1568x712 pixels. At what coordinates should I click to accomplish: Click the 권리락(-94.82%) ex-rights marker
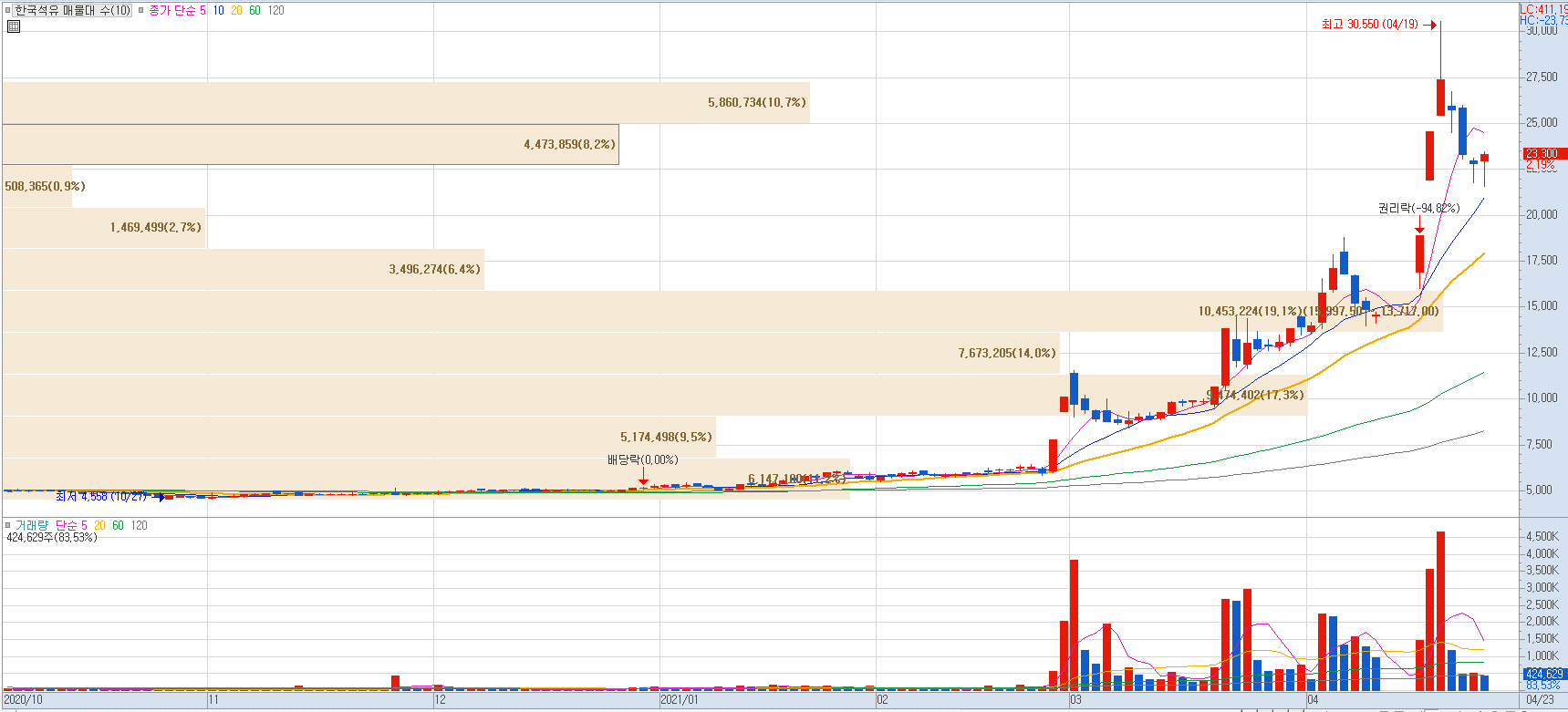[x=1418, y=209]
